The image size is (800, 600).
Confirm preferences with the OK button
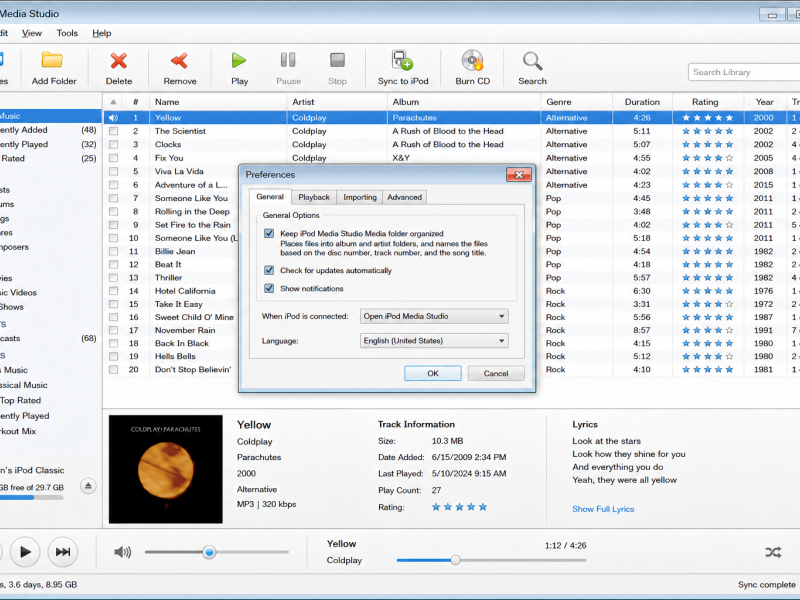point(433,373)
